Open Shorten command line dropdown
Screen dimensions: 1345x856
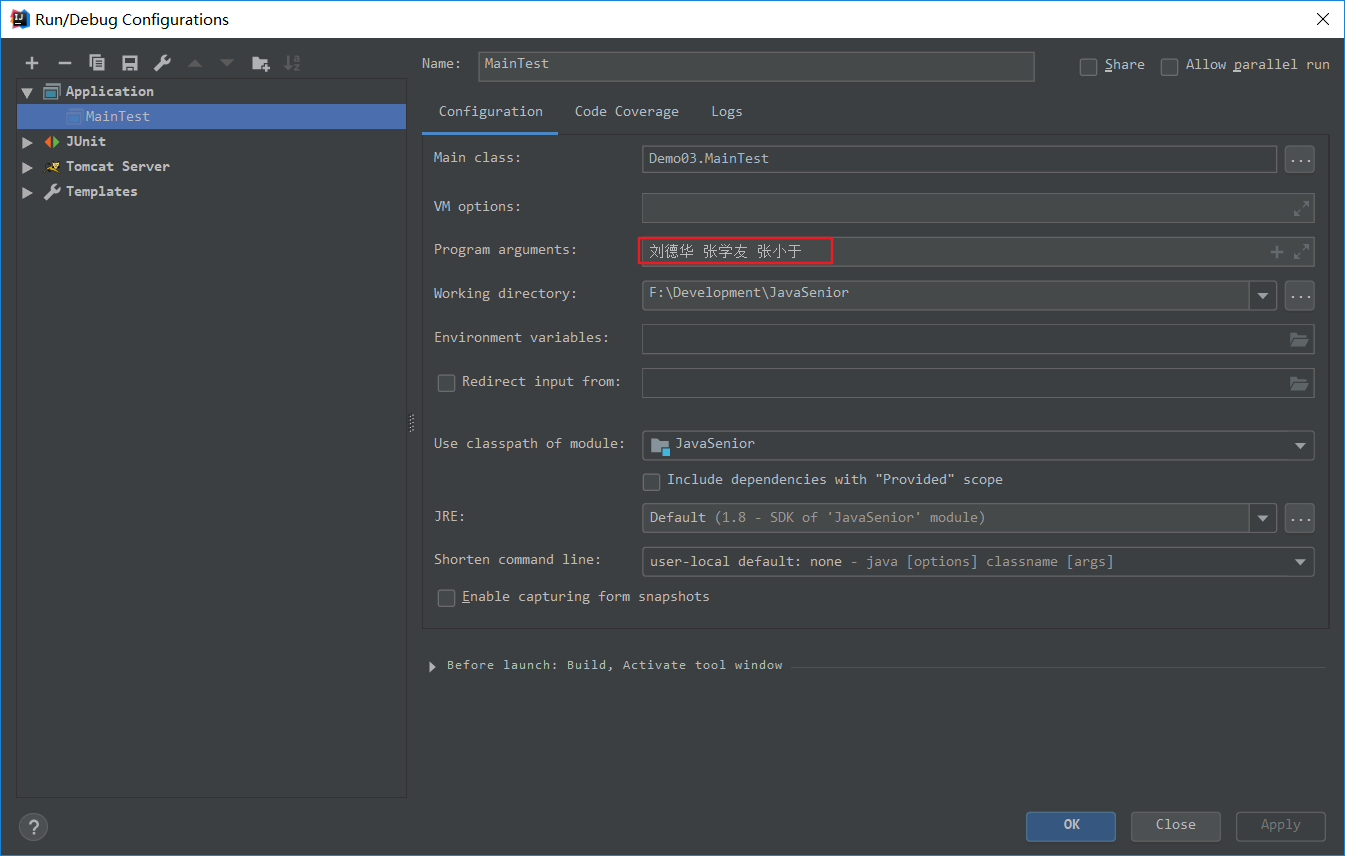tap(1299, 562)
